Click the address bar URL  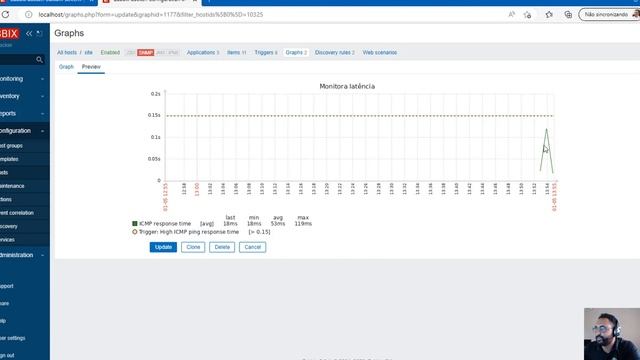pyautogui.click(x=151, y=14)
